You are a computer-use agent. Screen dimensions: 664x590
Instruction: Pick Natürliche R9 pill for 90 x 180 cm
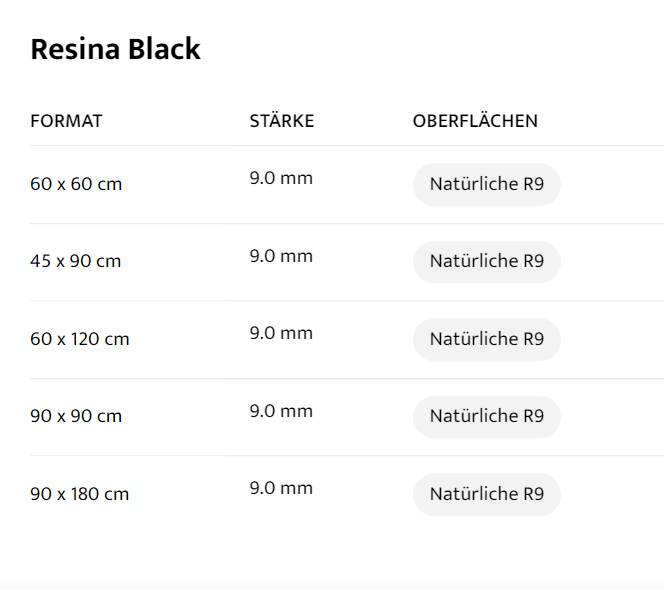click(x=486, y=494)
